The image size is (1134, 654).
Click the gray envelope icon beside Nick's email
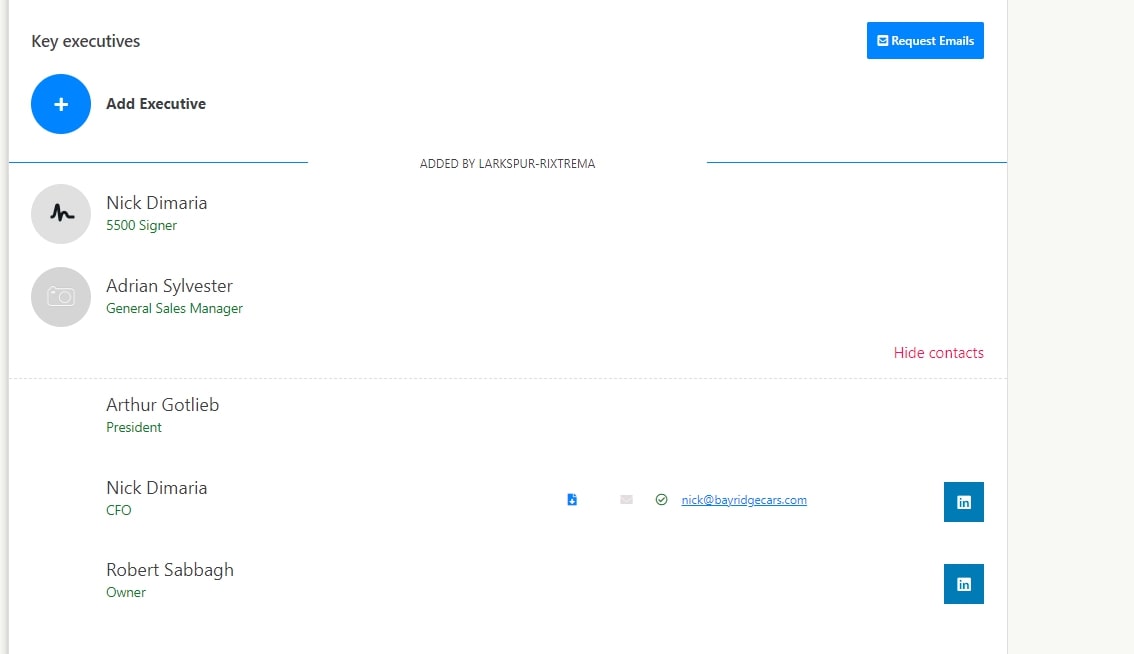pos(626,500)
